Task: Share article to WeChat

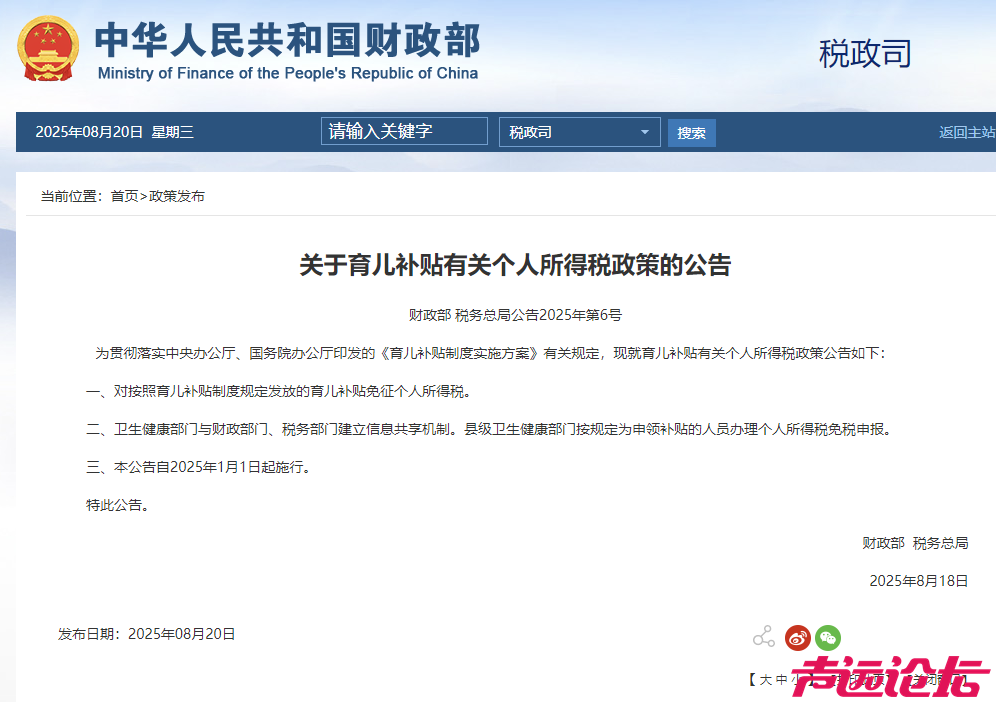Action: (x=827, y=638)
